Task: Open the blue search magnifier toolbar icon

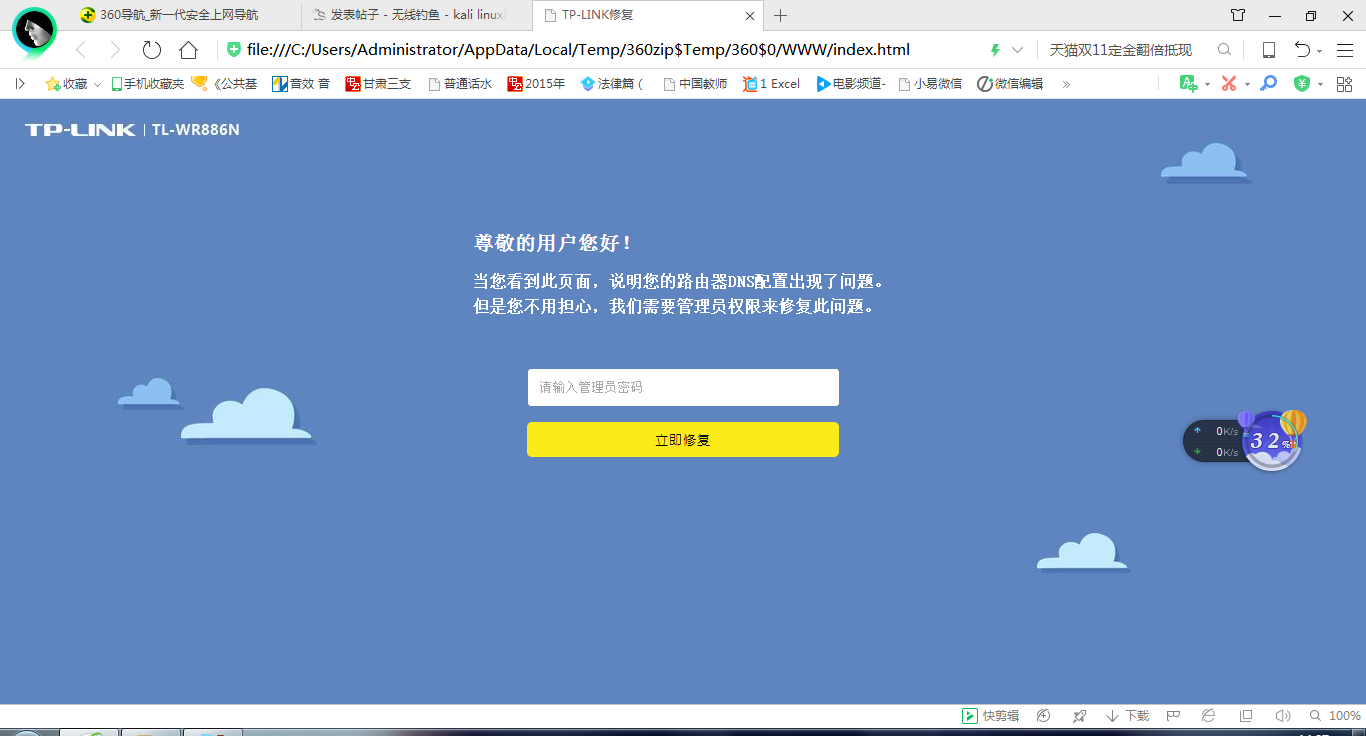Action: [x=1267, y=83]
